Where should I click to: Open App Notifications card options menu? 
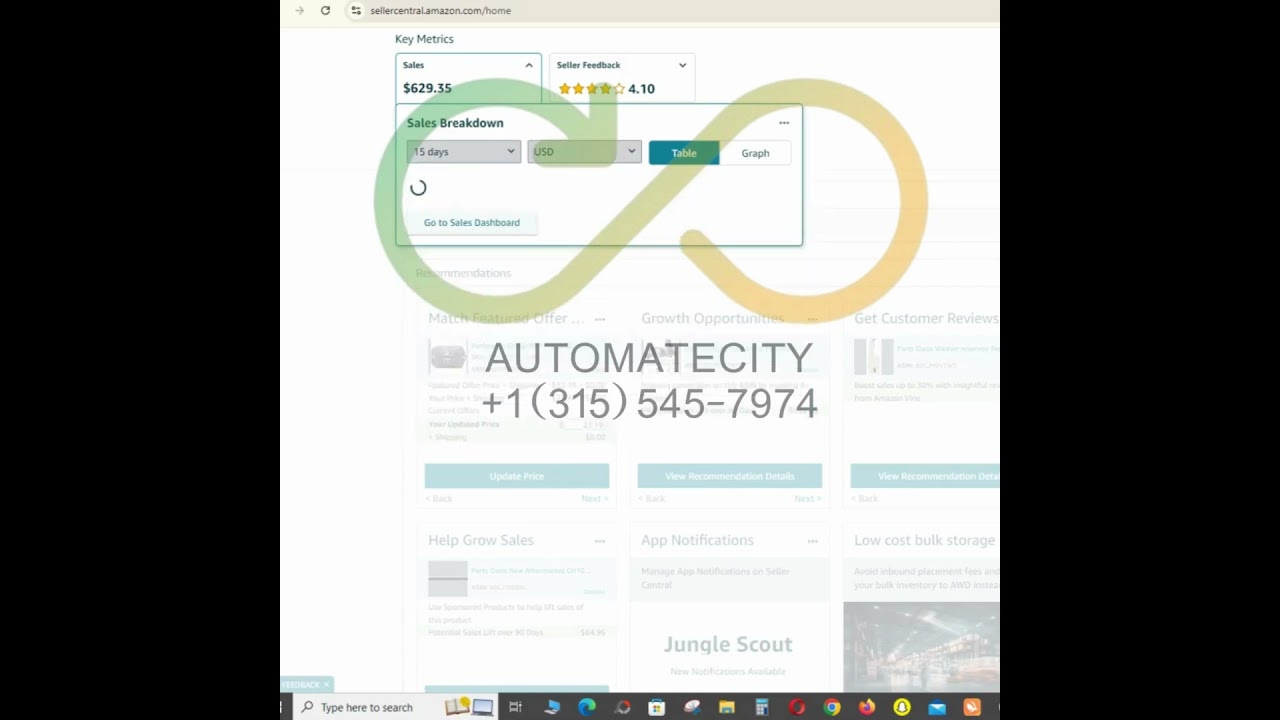pyautogui.click(x=812, y=541)
